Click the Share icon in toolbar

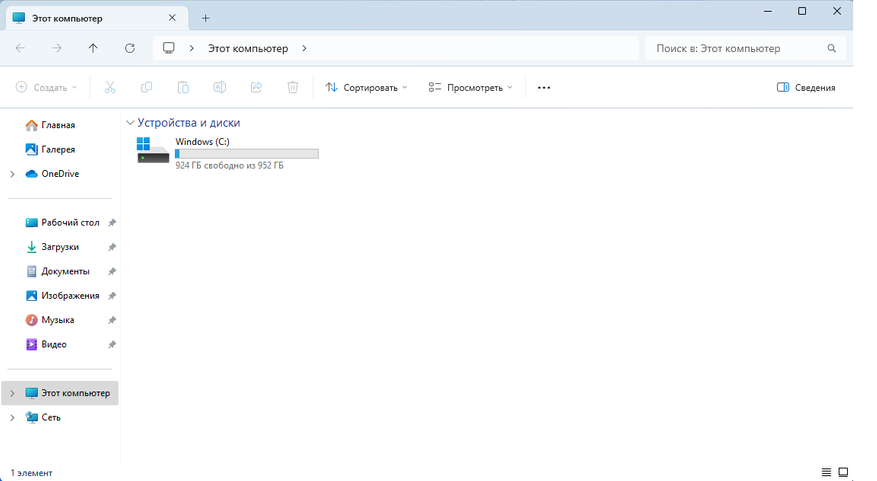[x=256, y=87]
